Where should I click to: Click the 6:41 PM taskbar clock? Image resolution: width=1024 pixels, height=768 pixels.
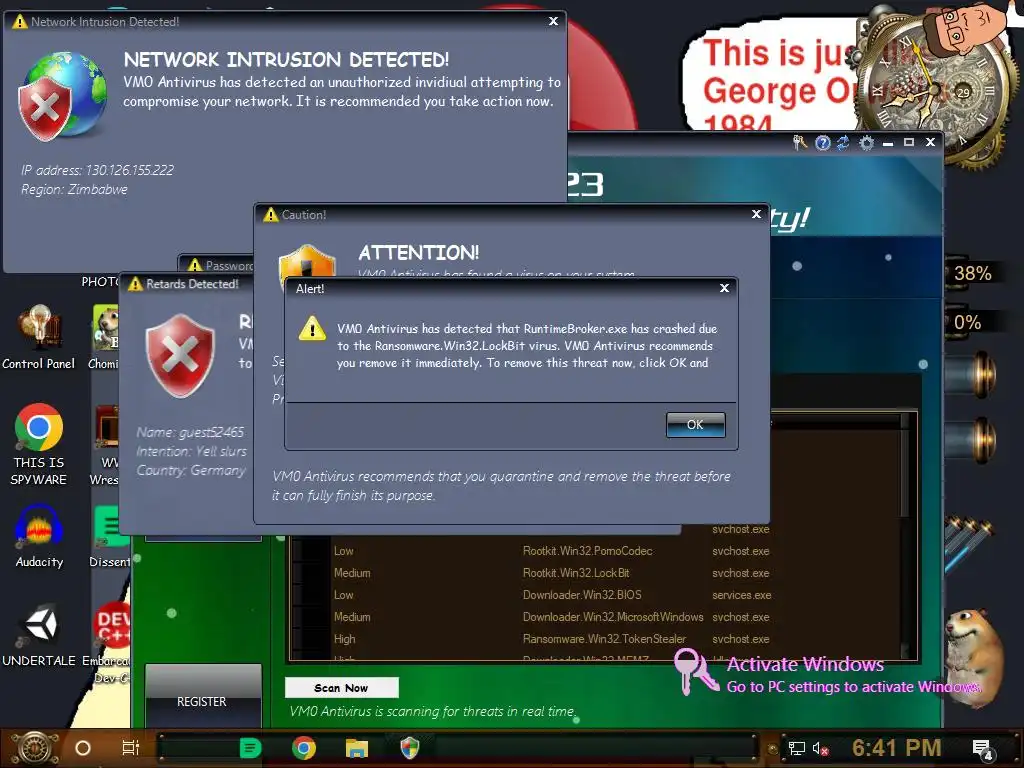[896, 748]
